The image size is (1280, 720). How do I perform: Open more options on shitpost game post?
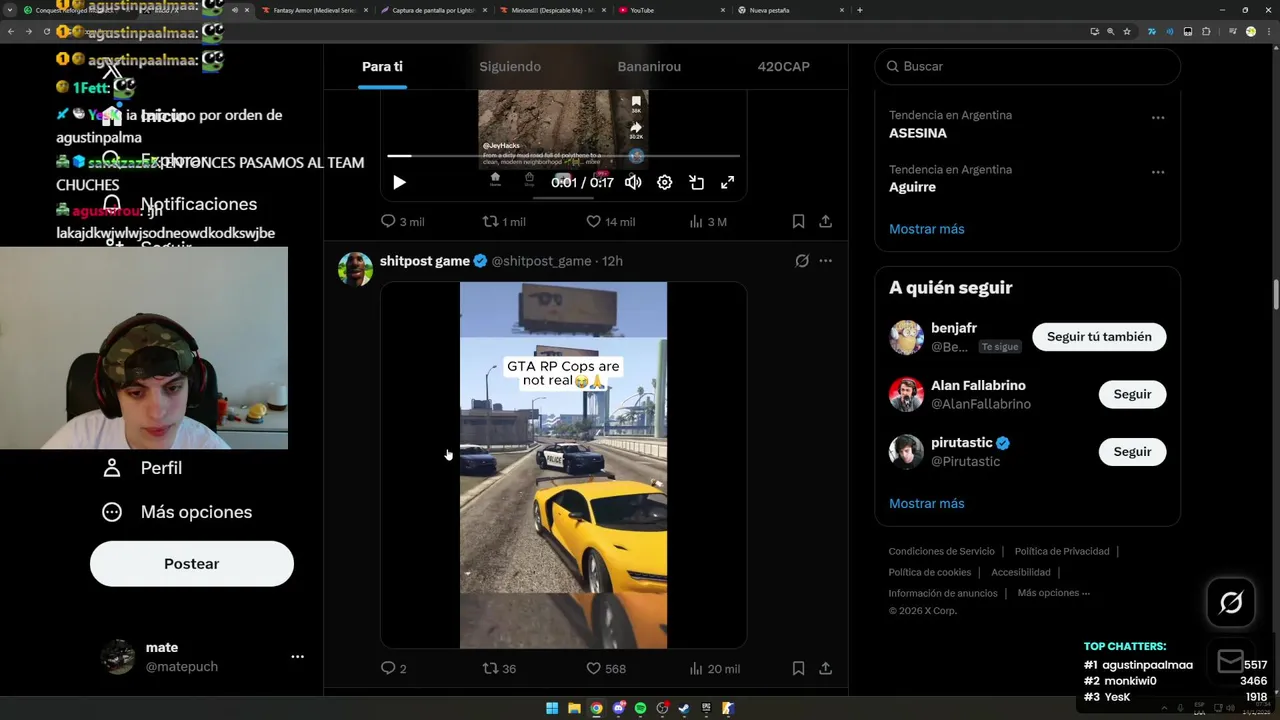(x=826, y=261)
